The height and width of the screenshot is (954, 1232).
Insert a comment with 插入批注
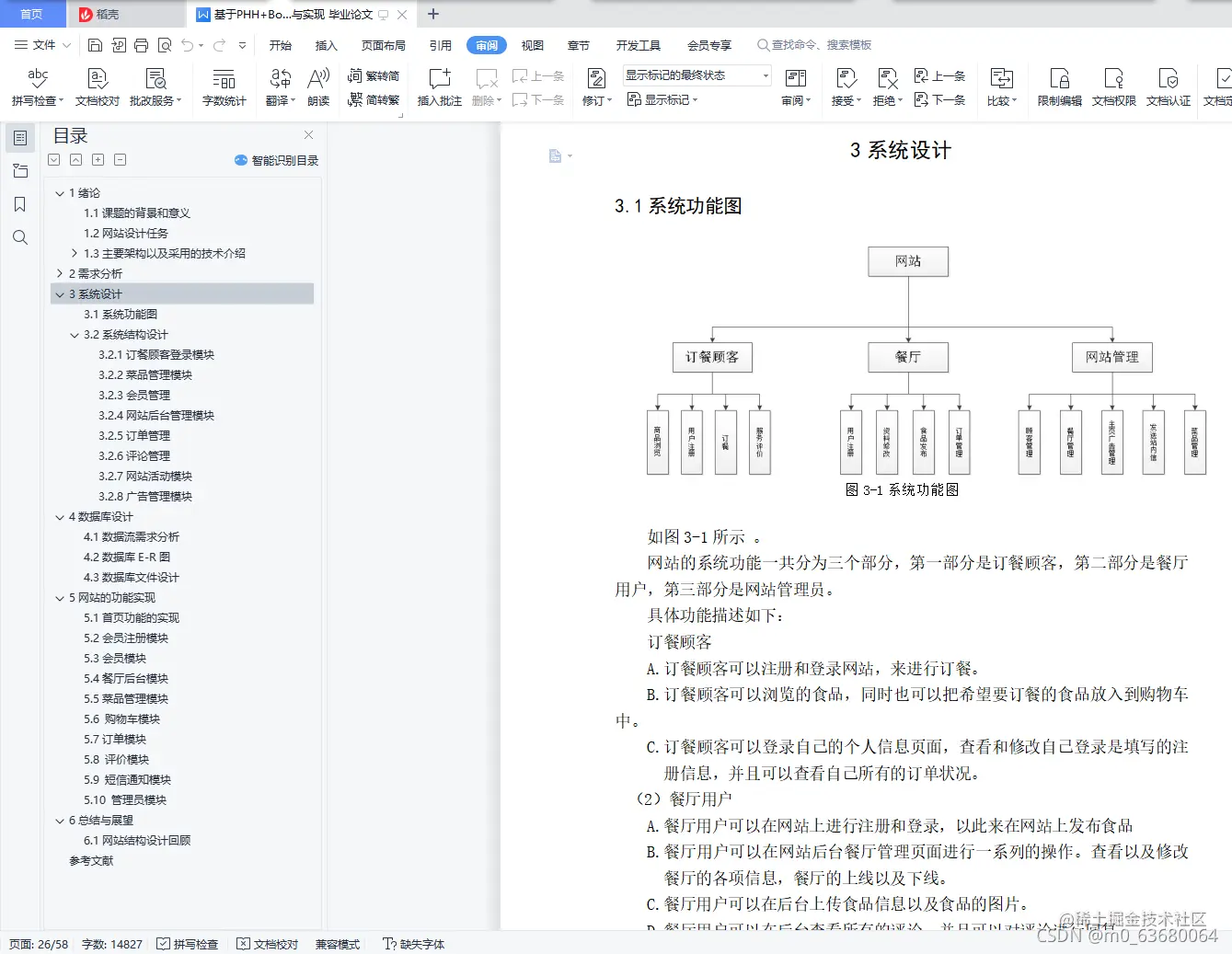pyautogui.click(x=439, y=87)
